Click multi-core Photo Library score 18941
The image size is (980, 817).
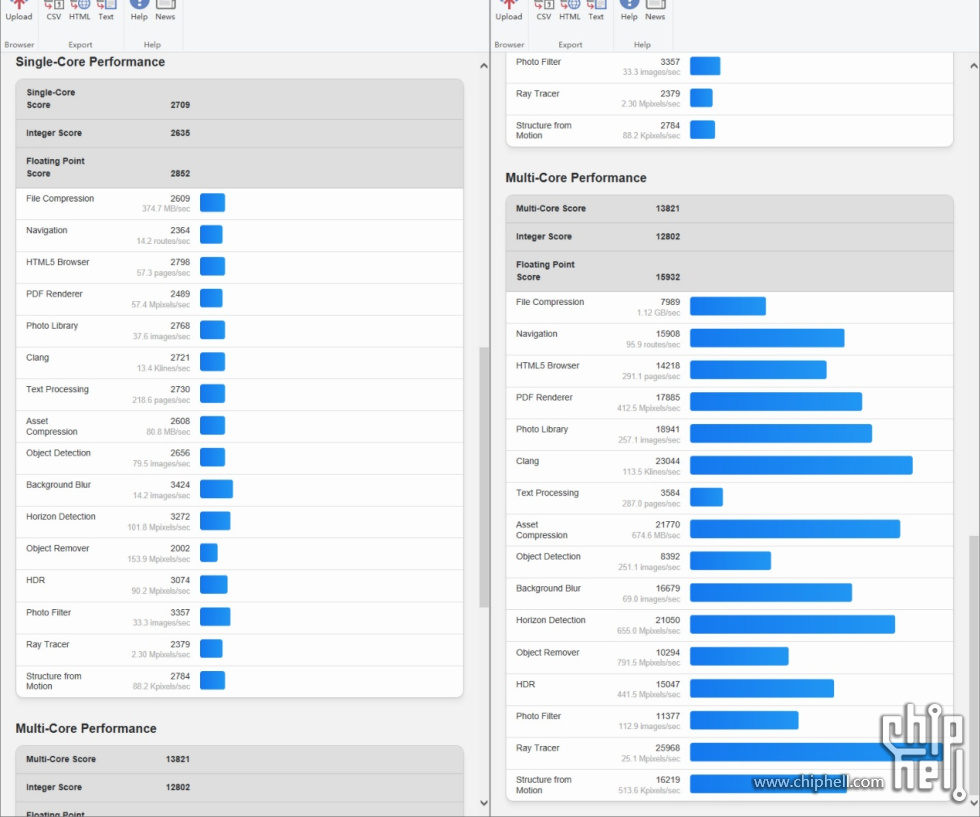(668, 429)
